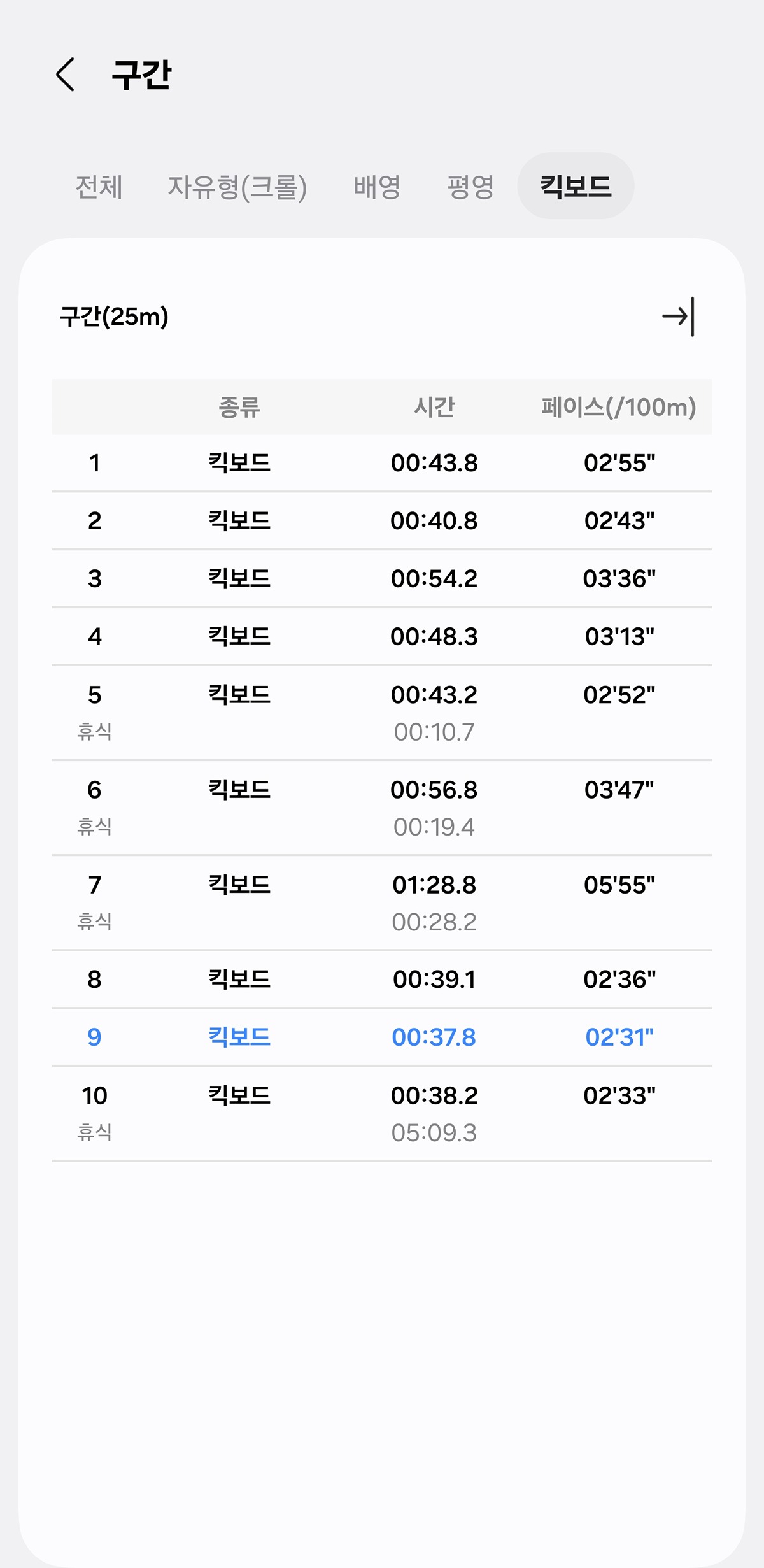Select the 자유형(크롤) tab
This screenshot has width=764, height=1568.
click(237, 187)
